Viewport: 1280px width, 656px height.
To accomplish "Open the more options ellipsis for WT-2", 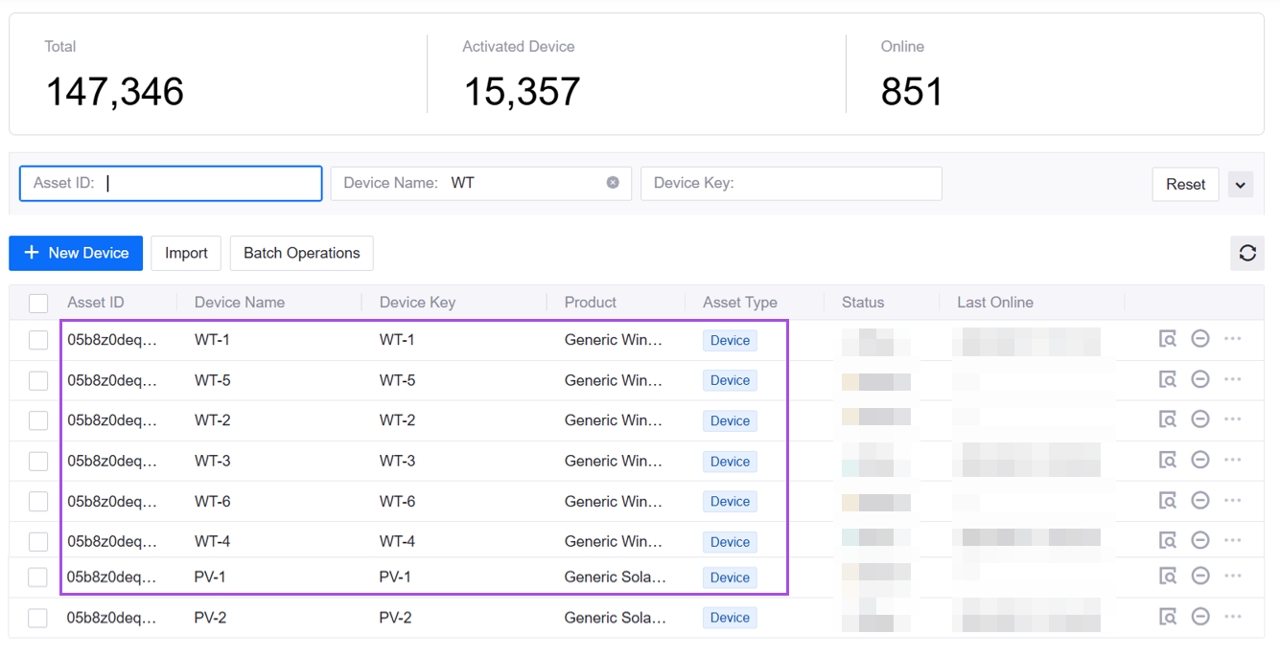I will tap(1232, 419).
